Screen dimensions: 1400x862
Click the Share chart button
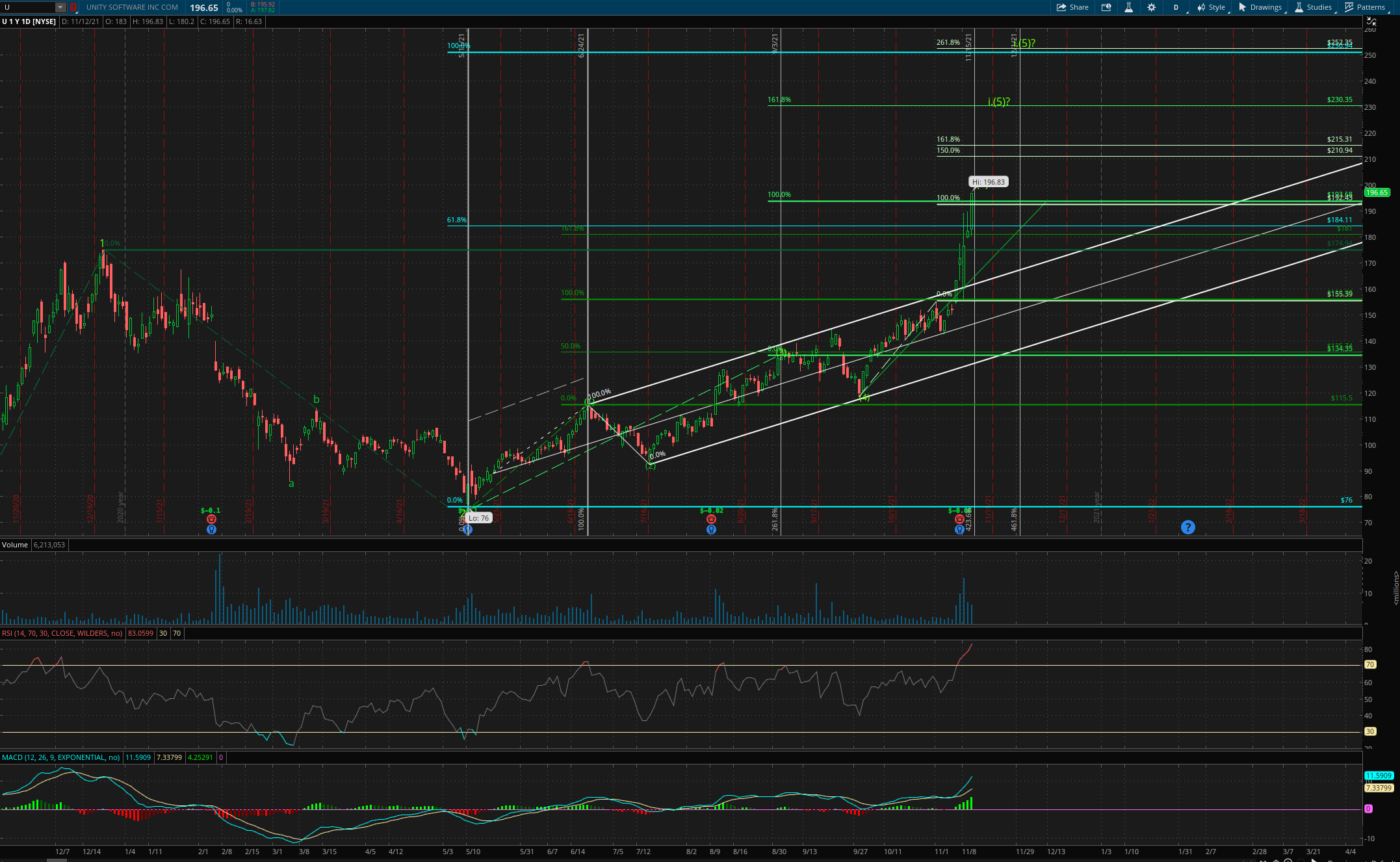click(1072, 7)
